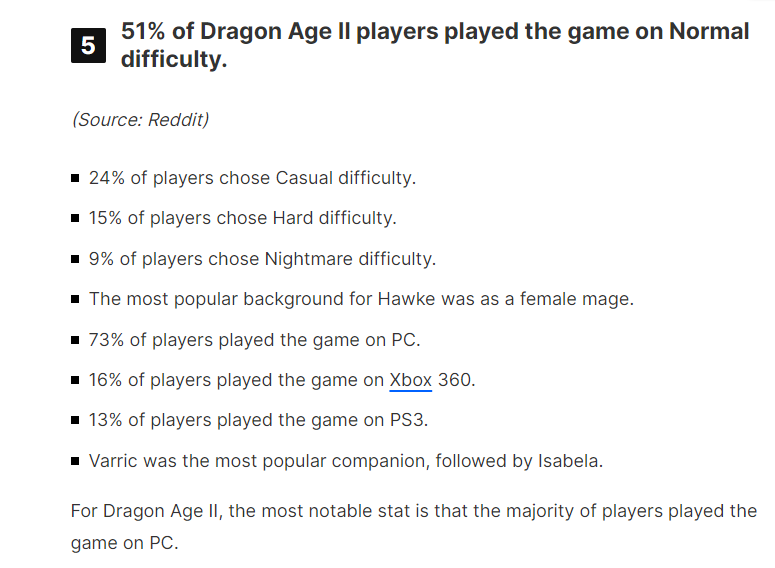Viewport: 775px width, 568px height.
Task: Click the bullet beside Nightmare difficulty
Action: tap(76, 259)
